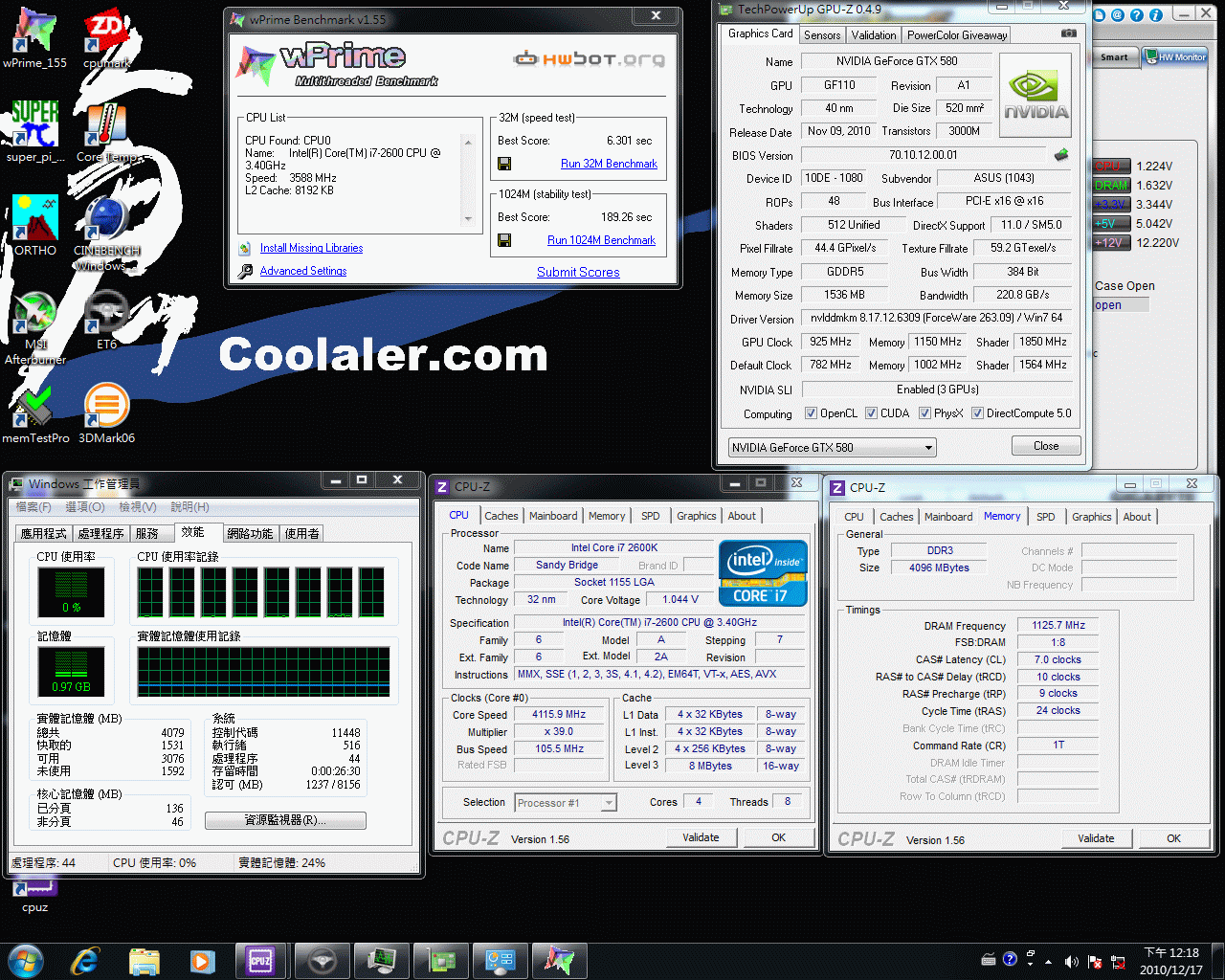Click save icon beside 1024M Best Score

504,240
